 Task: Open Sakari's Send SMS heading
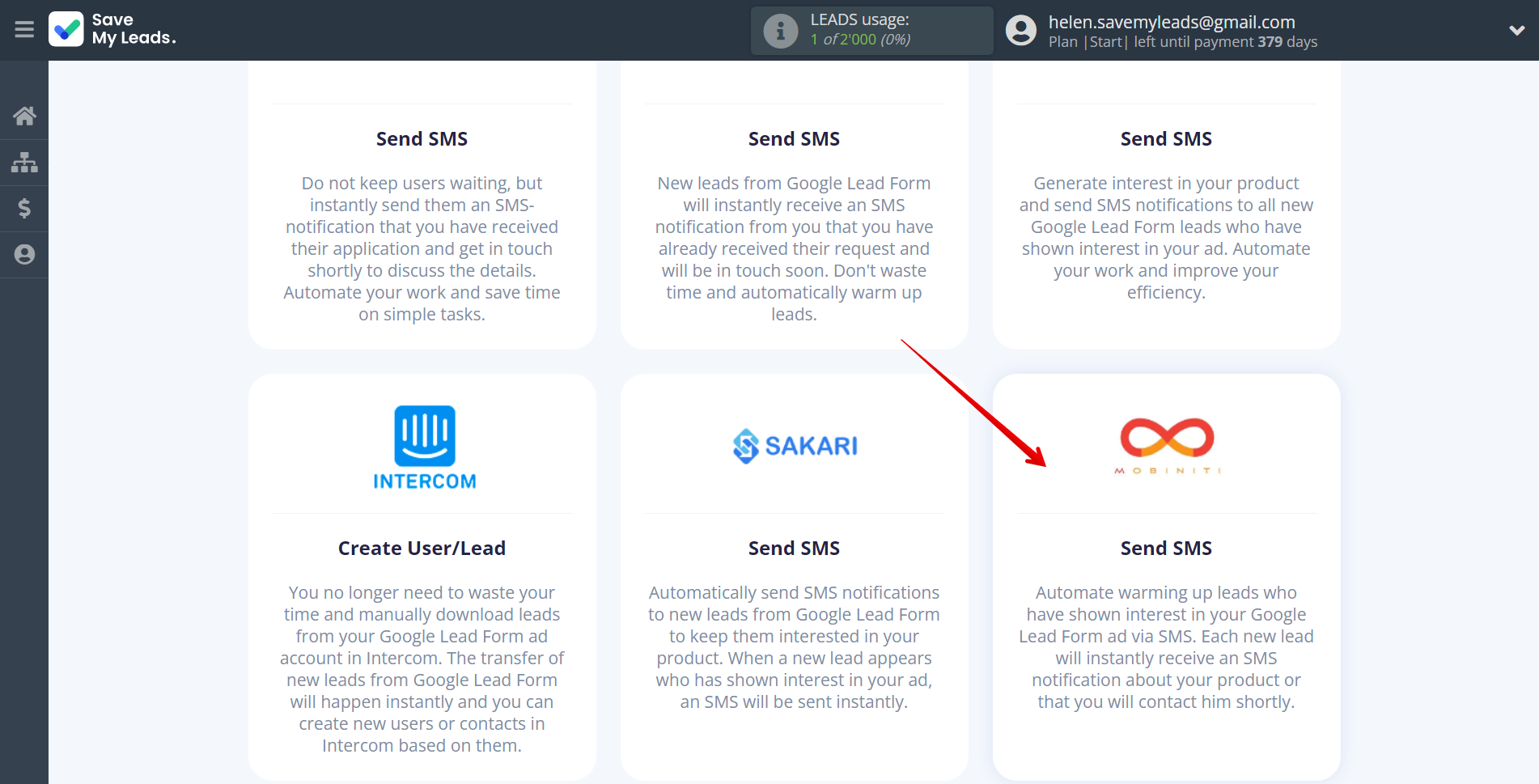[794, 549]
